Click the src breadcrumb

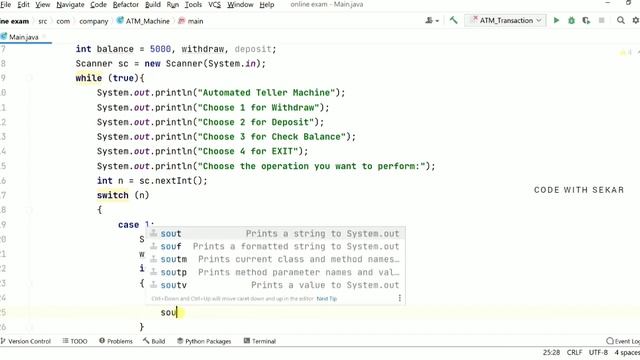pyautogui.click(x=43, y=21)
